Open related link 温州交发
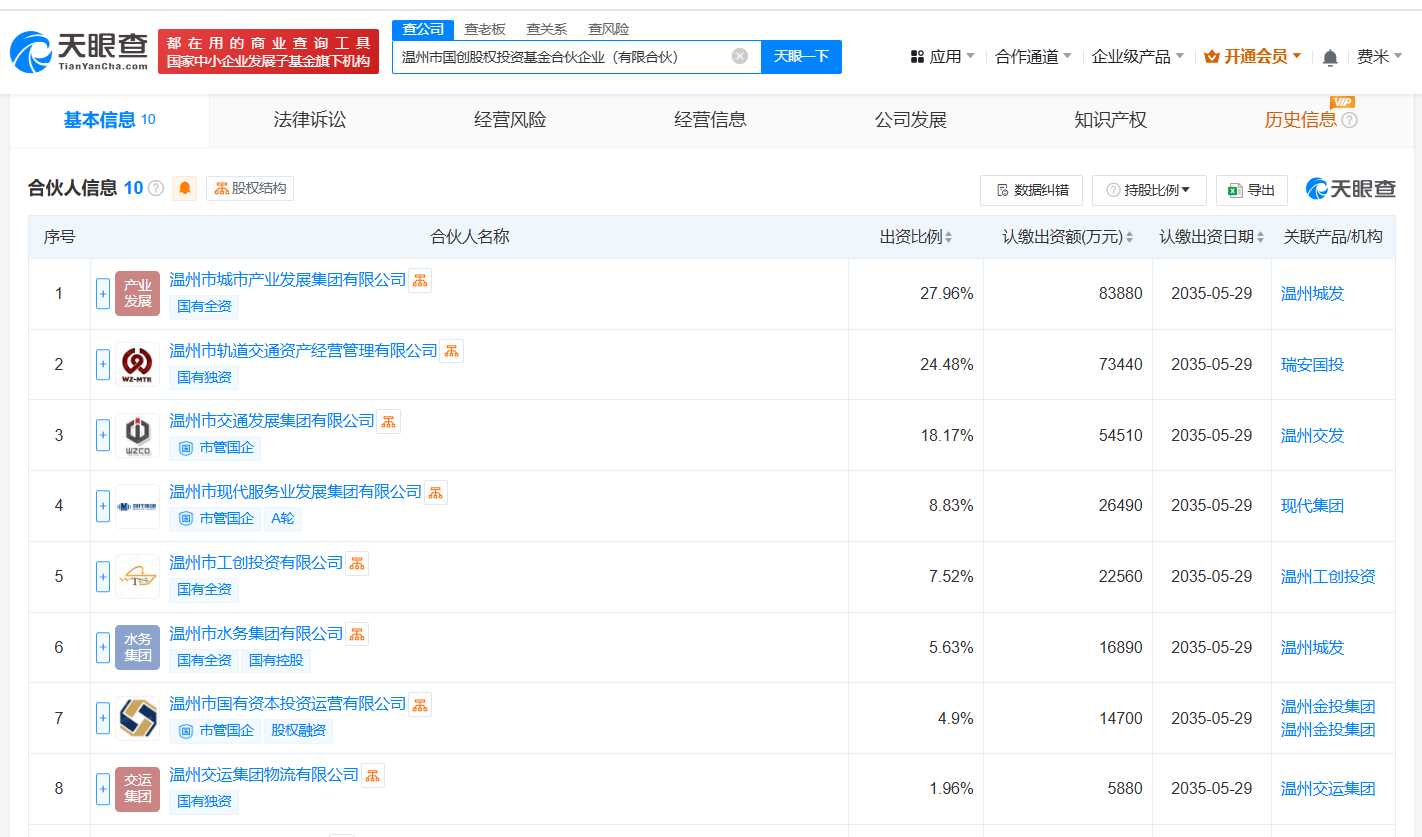Viewport: 1422px width, 837px height. (x=1312, y=436)
